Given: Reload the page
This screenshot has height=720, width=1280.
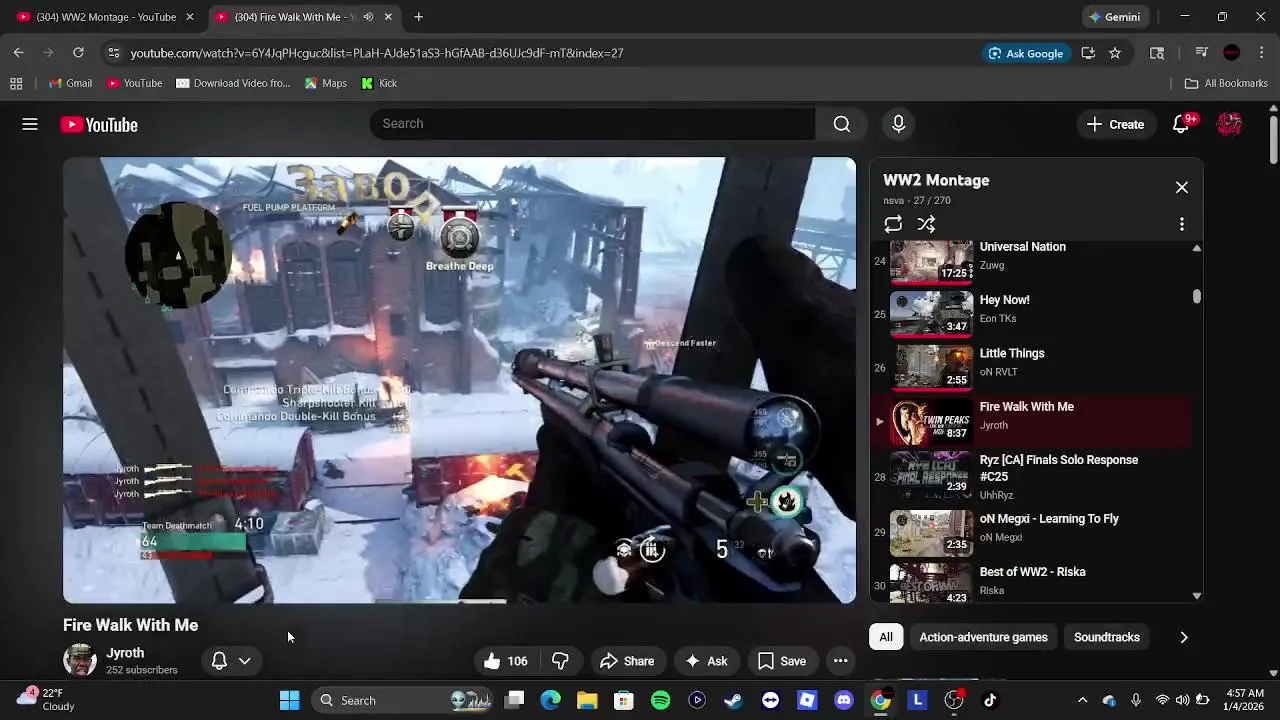Looking at the screenshot, I should (78, 53).
